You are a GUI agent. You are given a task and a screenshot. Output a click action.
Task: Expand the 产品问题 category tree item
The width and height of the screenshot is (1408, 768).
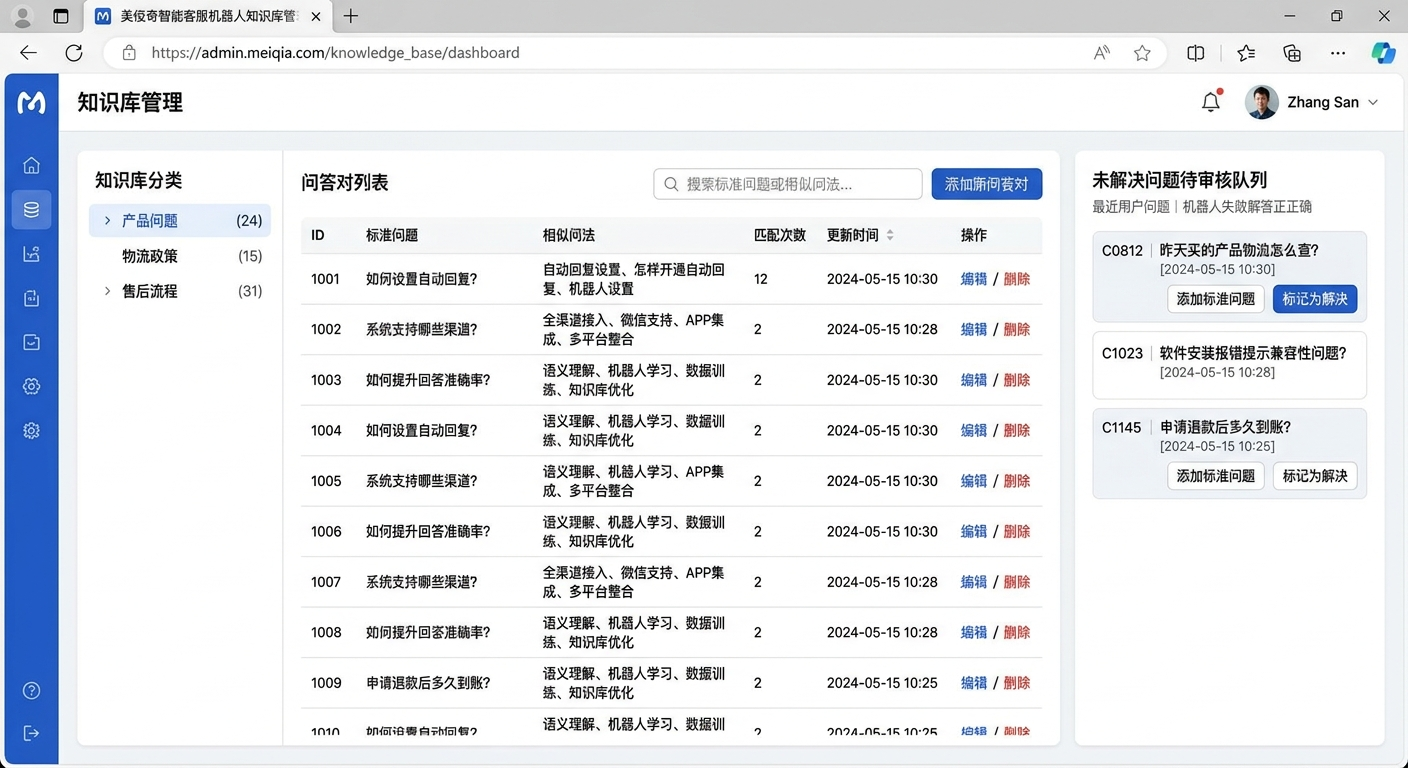(107, 220)
